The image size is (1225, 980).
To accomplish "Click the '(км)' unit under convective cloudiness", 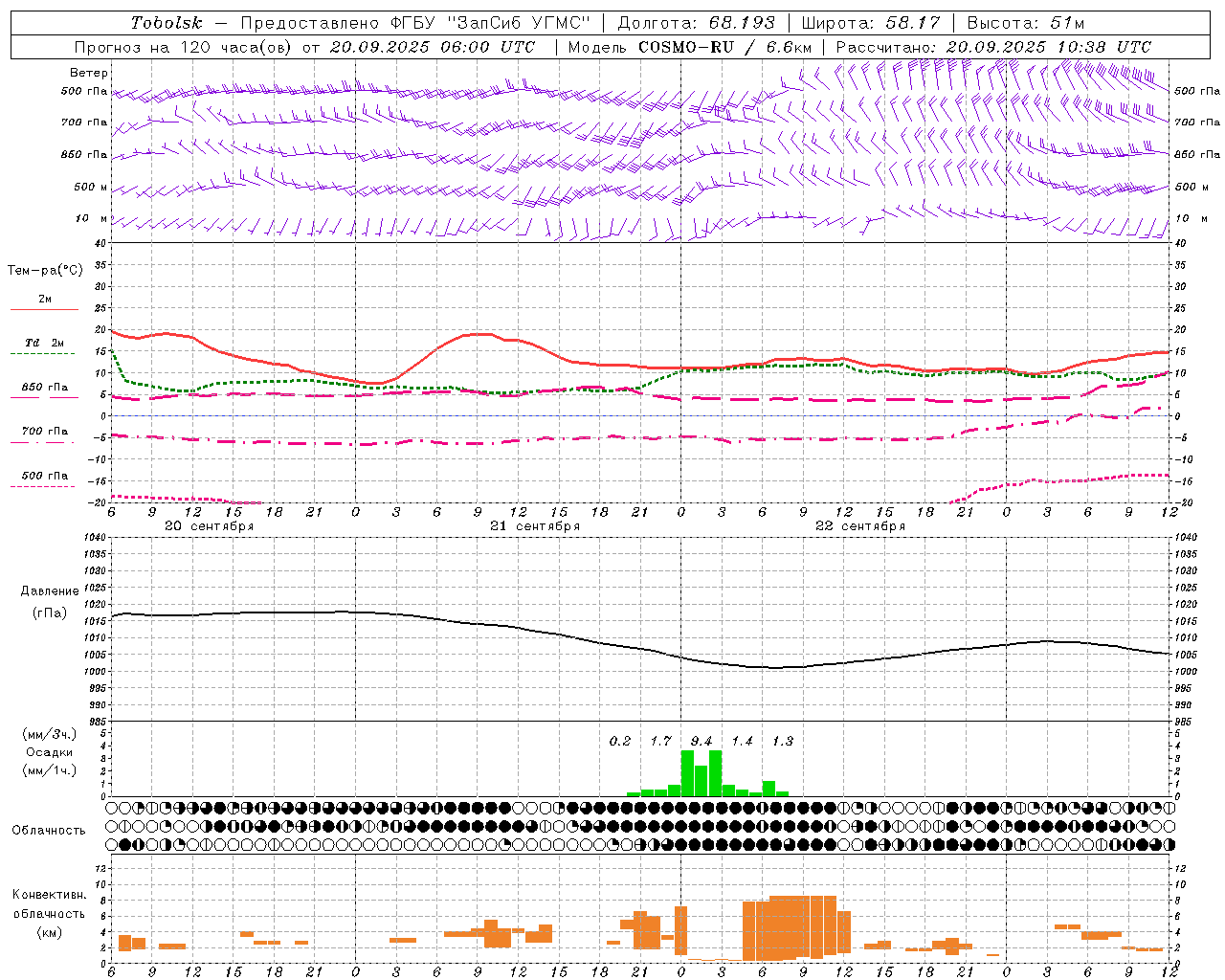I will (x=49, y=931).
